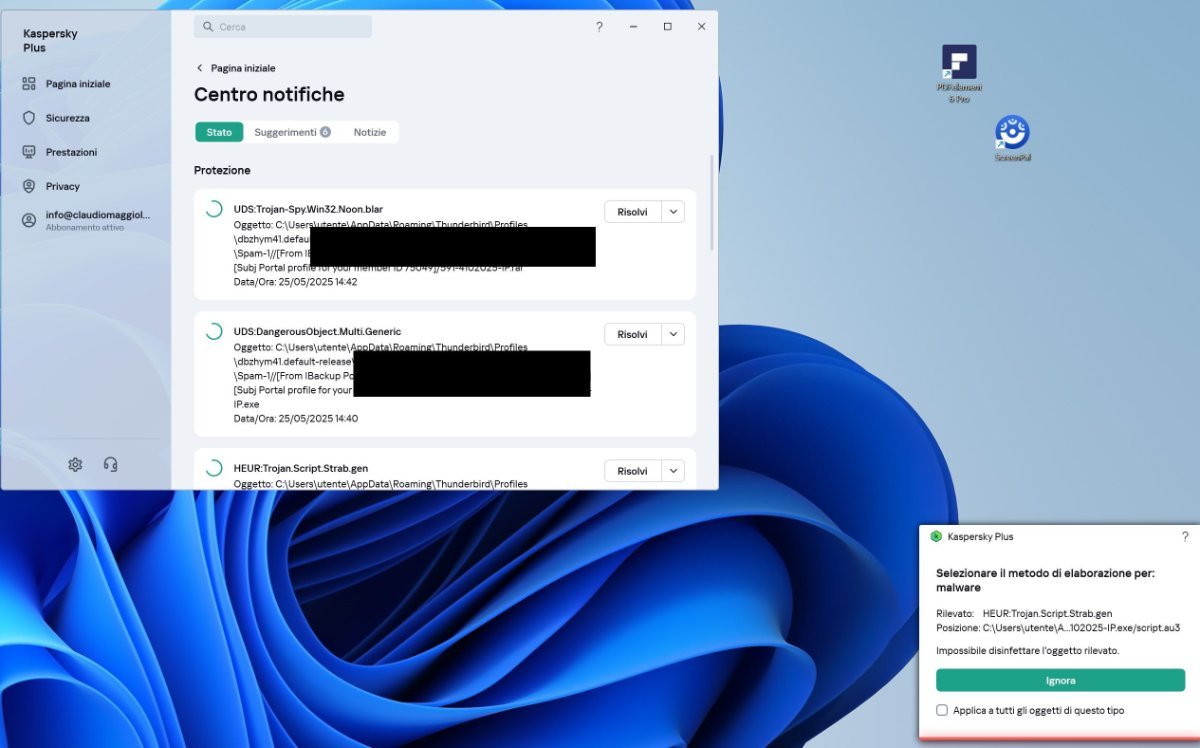This screenshot has width=1200, height=748.
Task: Click the Privacy badge icon
Action: pos(29,186)
